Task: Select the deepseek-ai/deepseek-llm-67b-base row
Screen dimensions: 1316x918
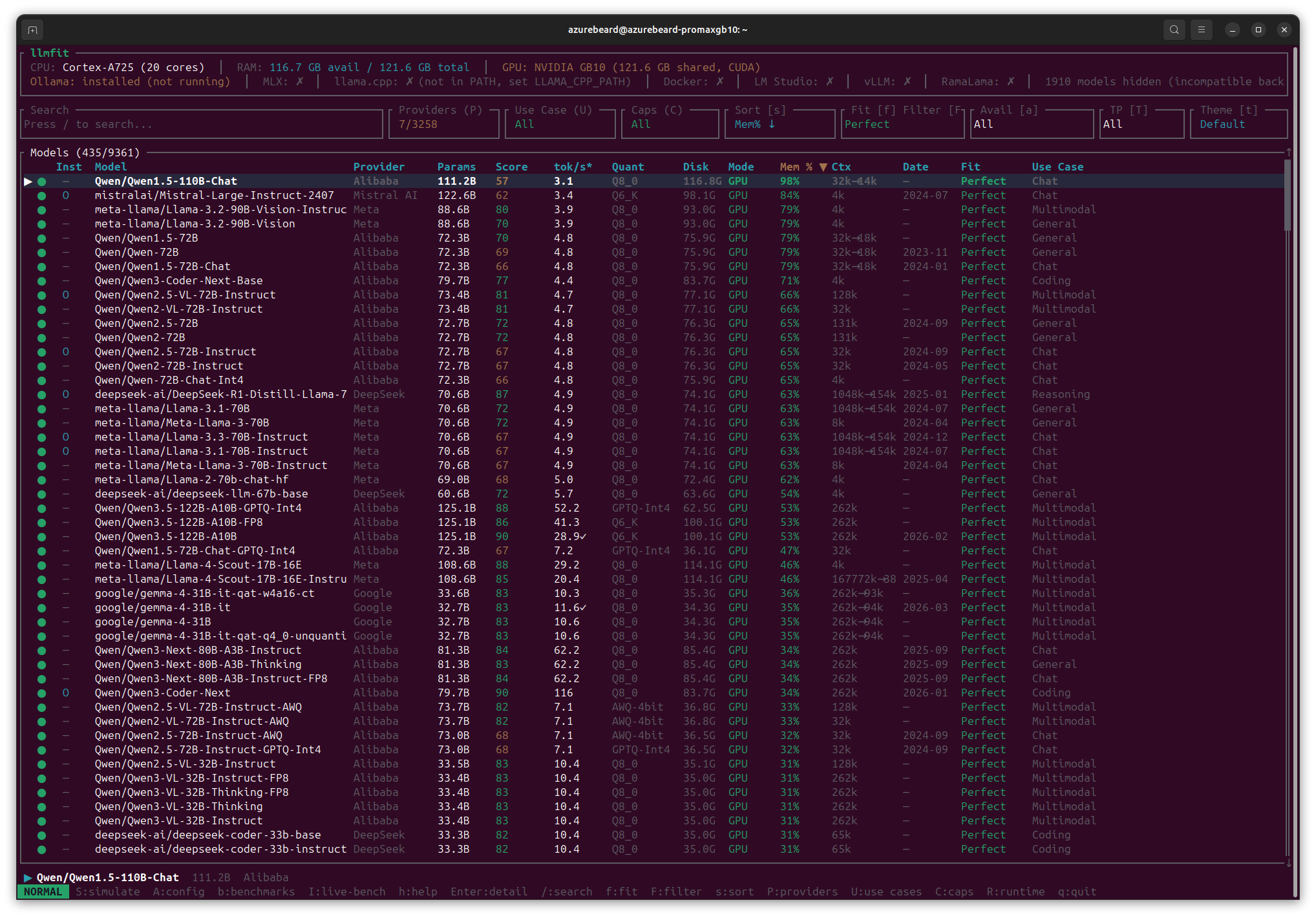Action: tap(653, 494)
